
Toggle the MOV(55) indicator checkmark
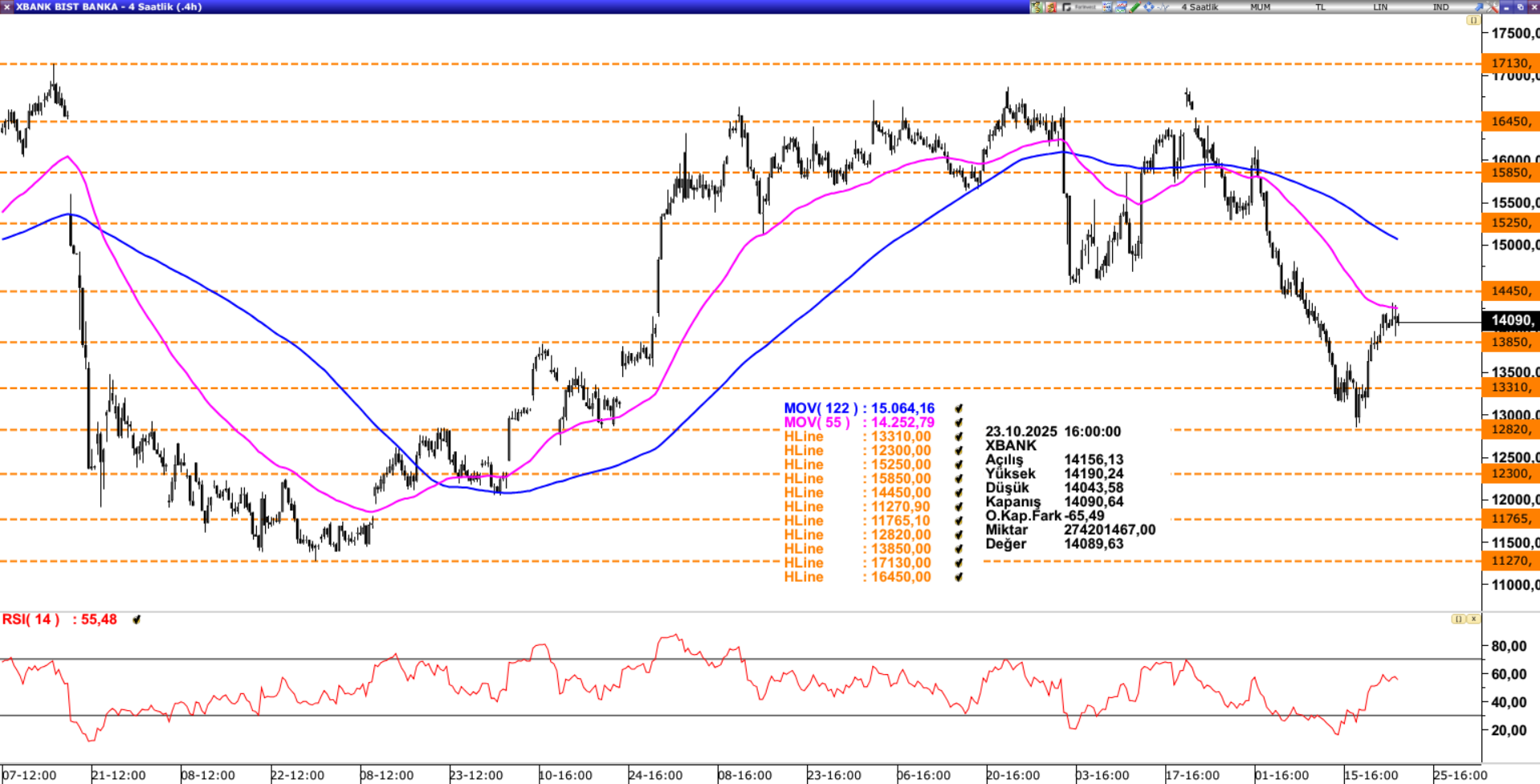(x=959, y=422)
